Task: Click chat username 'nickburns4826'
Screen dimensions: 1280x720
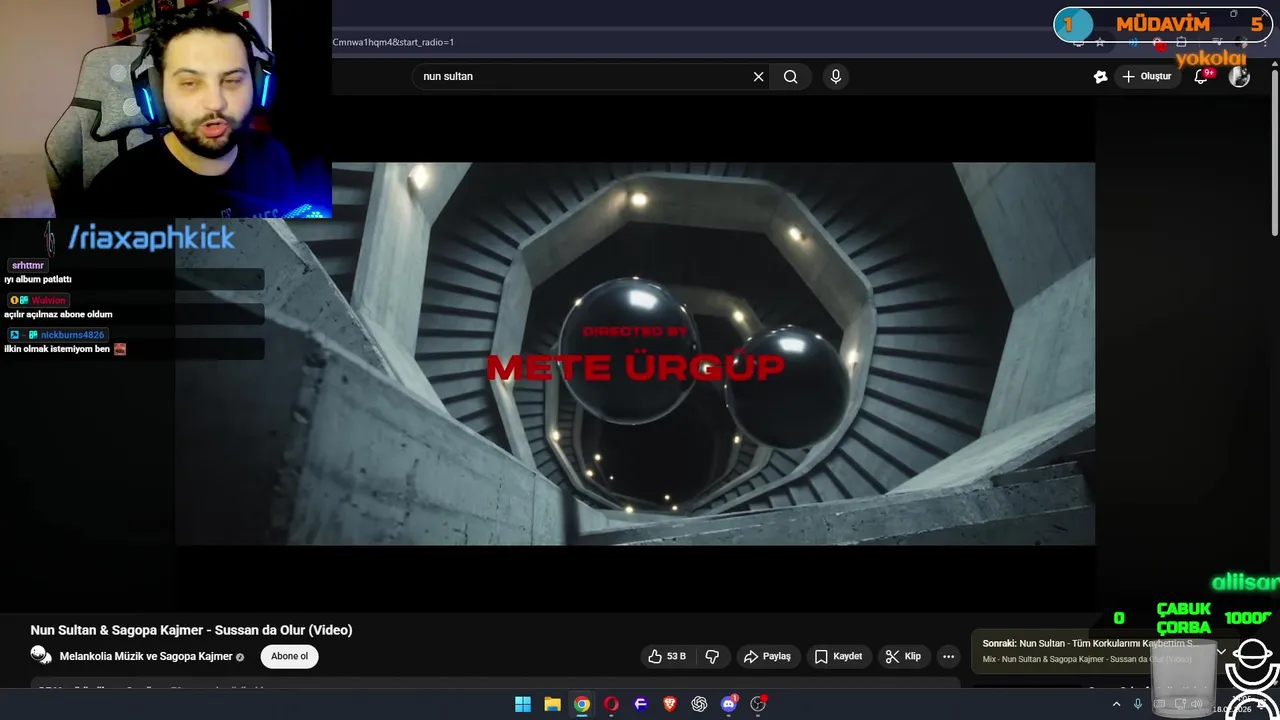Action: (72, 335)
